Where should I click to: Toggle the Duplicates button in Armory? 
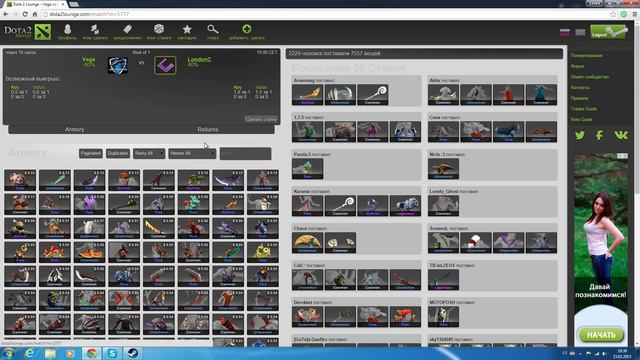click(x=118, y=153)
